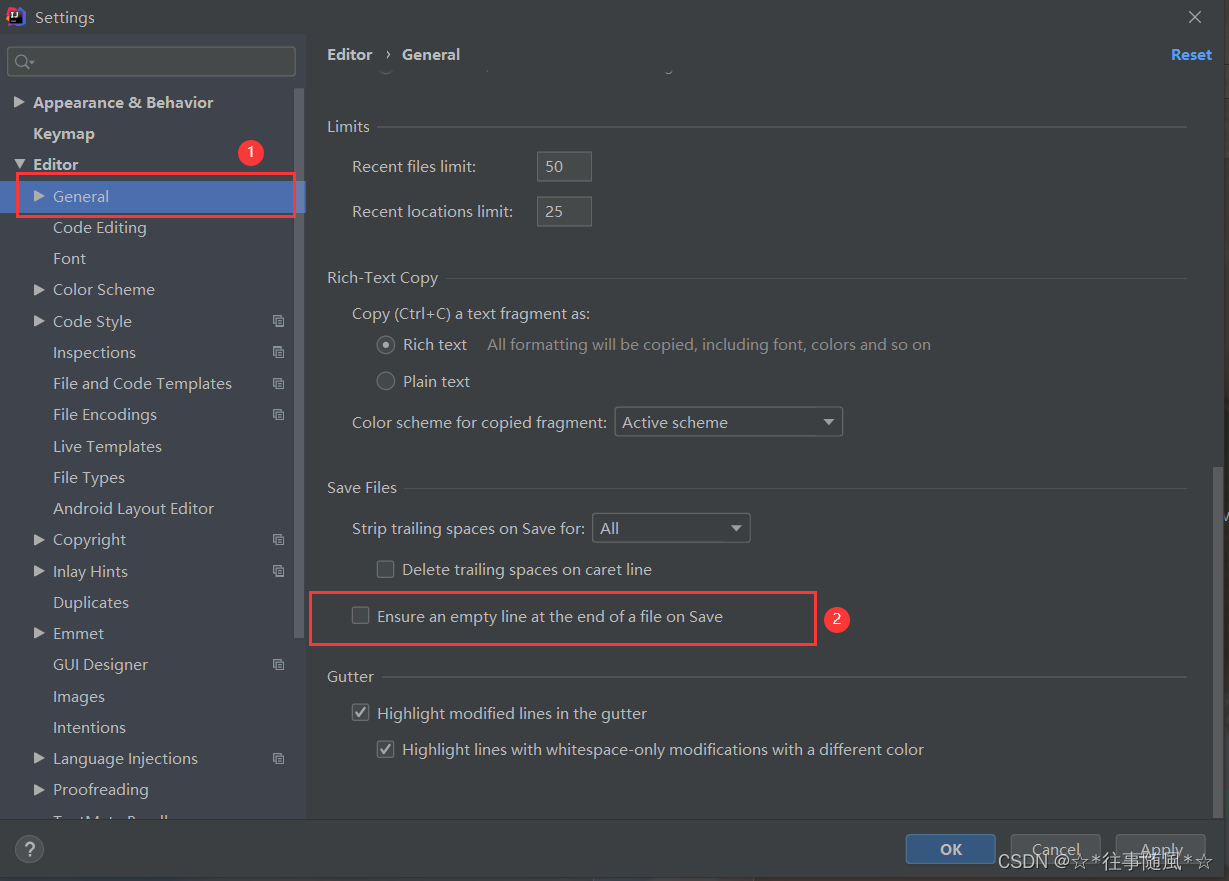Screen dimensions: 1229x881
Task: Select the Rich text radio button
Action: tap(386, 344)
